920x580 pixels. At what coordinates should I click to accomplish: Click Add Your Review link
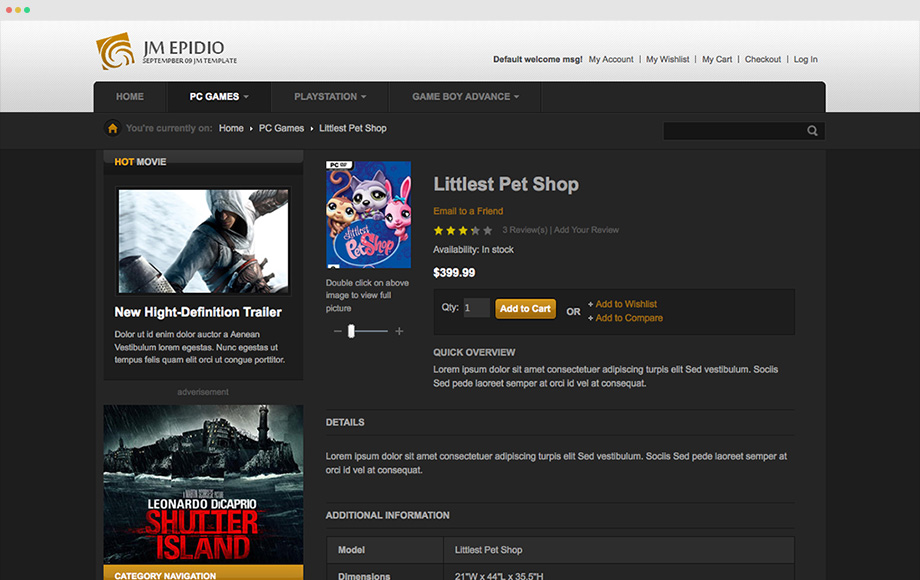tap(586, 230)
